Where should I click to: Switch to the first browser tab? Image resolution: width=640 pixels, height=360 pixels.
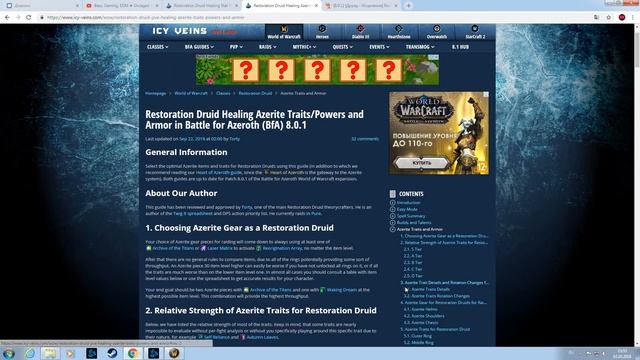[41, 6]
